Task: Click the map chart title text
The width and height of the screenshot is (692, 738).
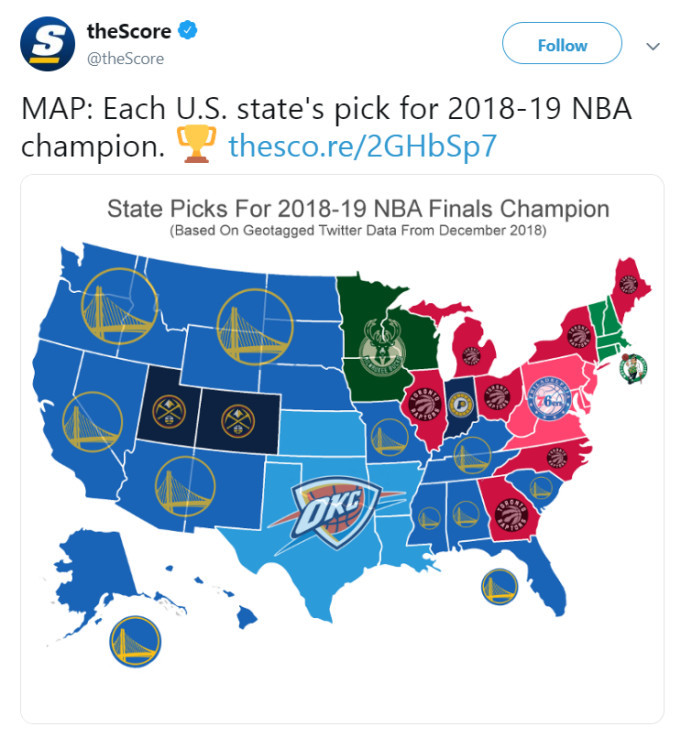Action: [358, 209]
